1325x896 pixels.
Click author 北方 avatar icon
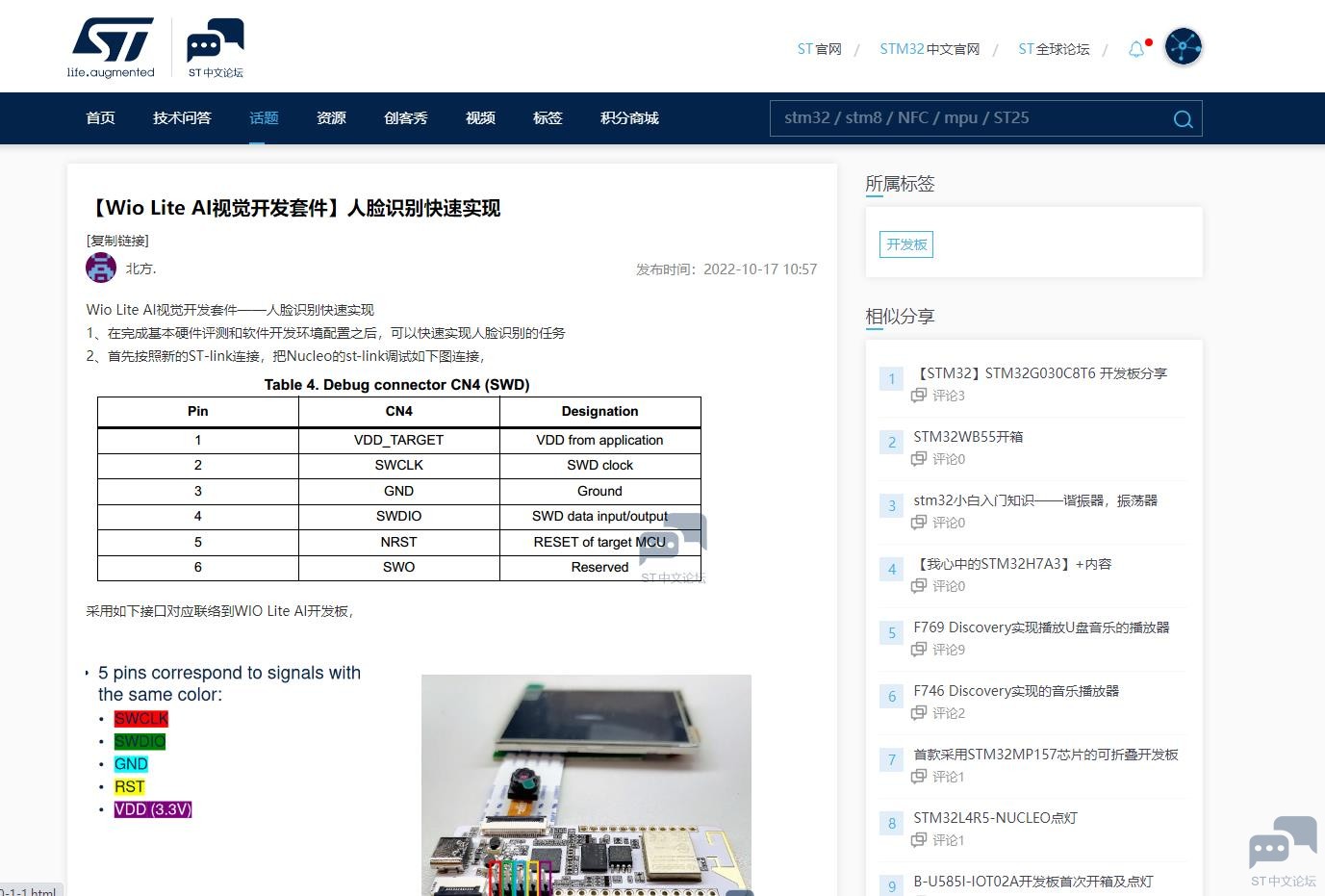click(101, 268)
